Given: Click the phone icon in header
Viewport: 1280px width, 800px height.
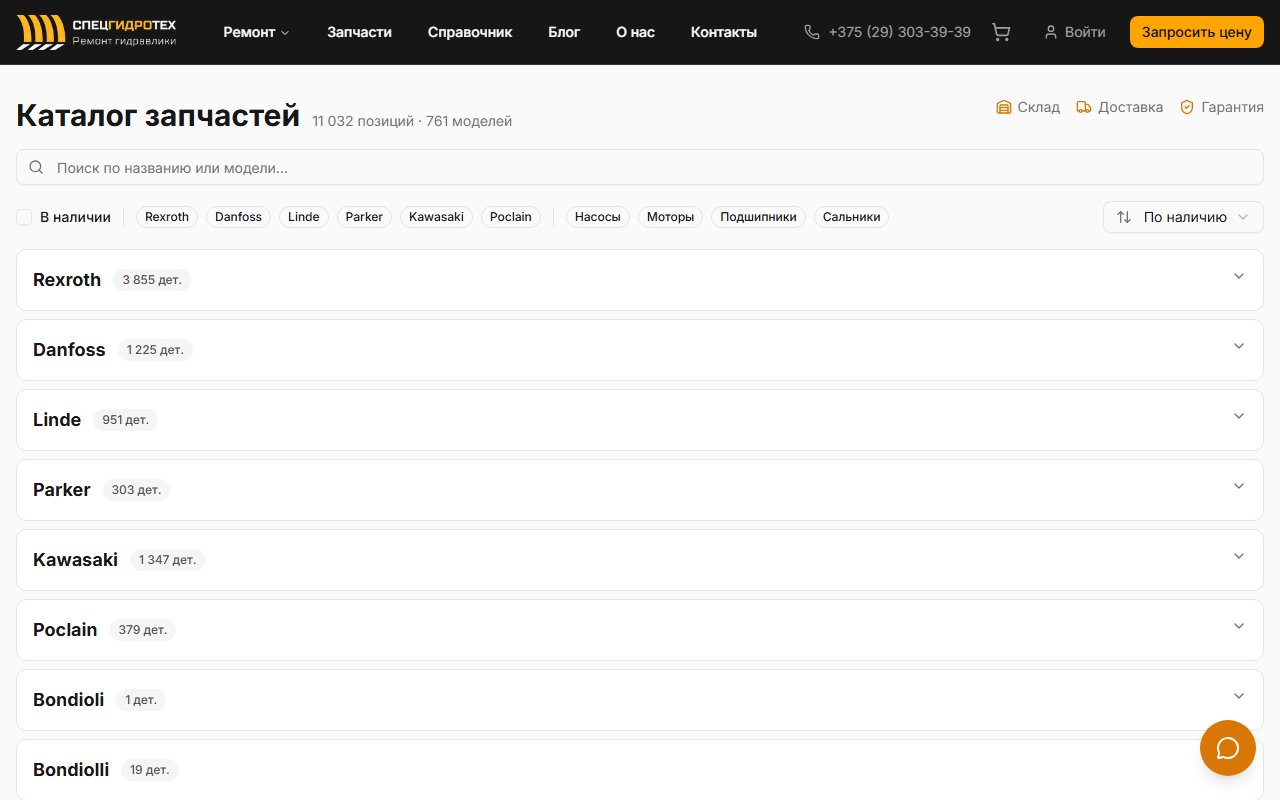Looking at the screenshot, I should click(812, 32).
